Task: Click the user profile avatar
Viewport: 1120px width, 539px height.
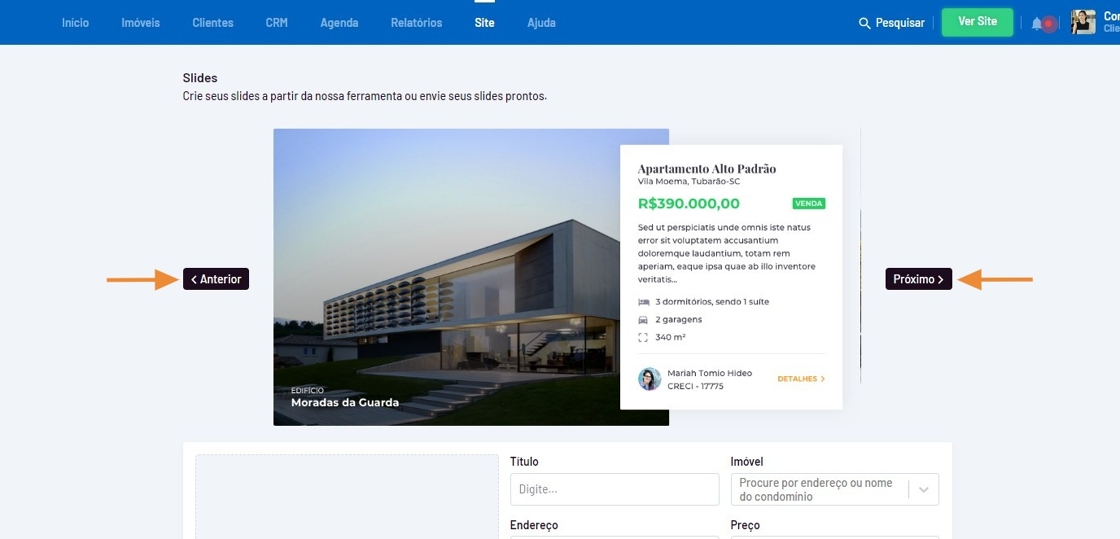Action: [x=1083, y=22]
